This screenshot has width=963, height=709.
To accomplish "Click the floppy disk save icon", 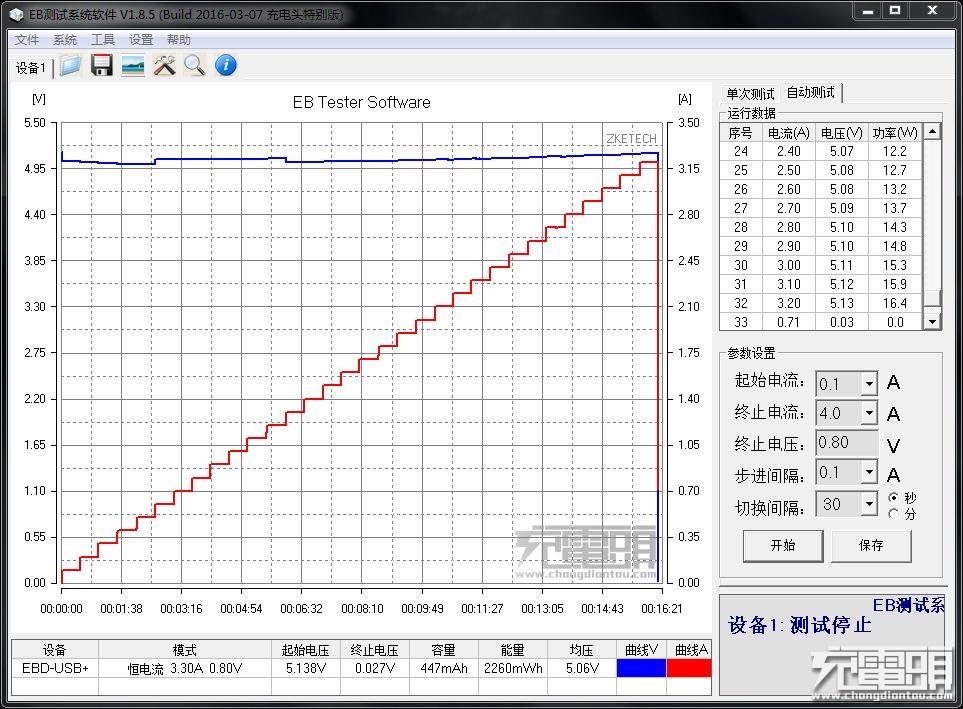I will (101, 66).
